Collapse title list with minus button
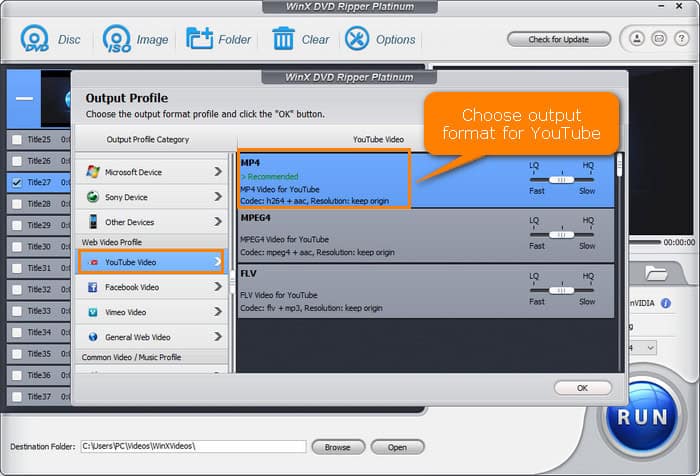 (x=24, y=99)
